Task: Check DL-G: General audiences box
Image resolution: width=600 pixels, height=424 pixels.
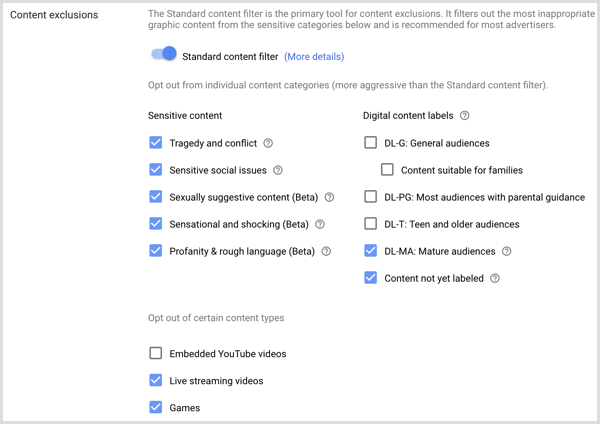Action: click(x=371, y=143)
